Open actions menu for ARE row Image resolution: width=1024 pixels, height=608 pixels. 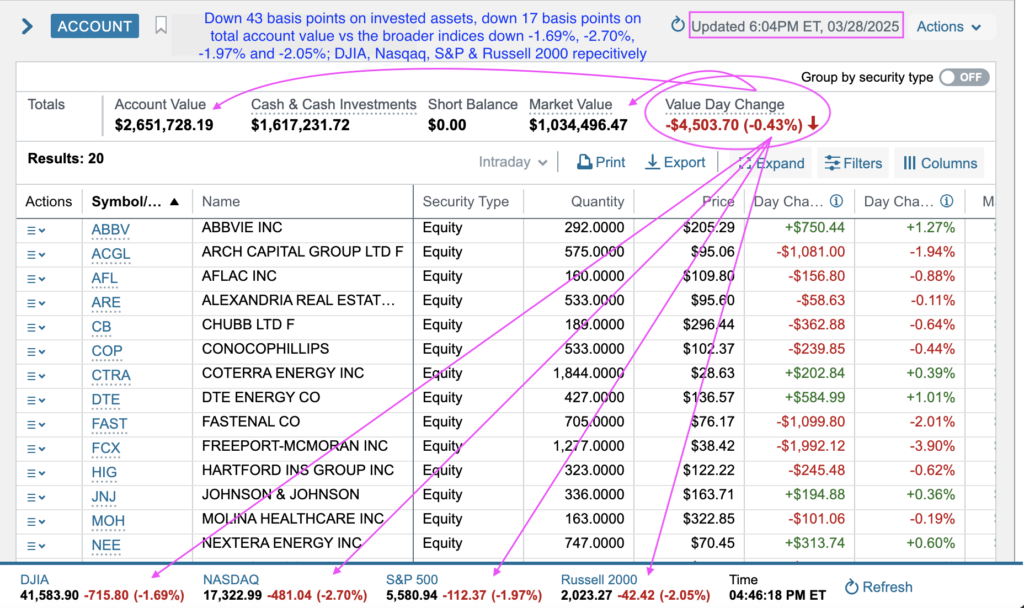point(36,303)
